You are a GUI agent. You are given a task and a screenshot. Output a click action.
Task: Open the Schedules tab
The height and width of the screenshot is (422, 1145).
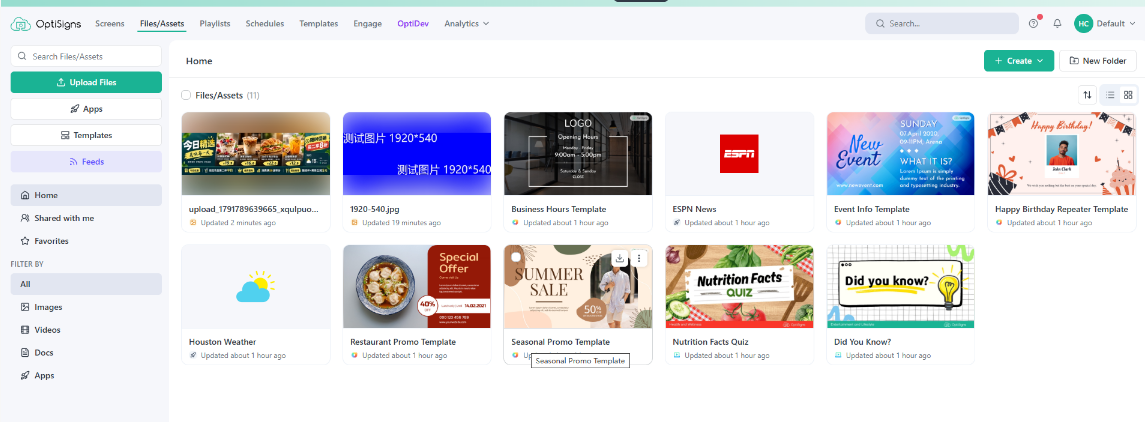coord(265,23)
